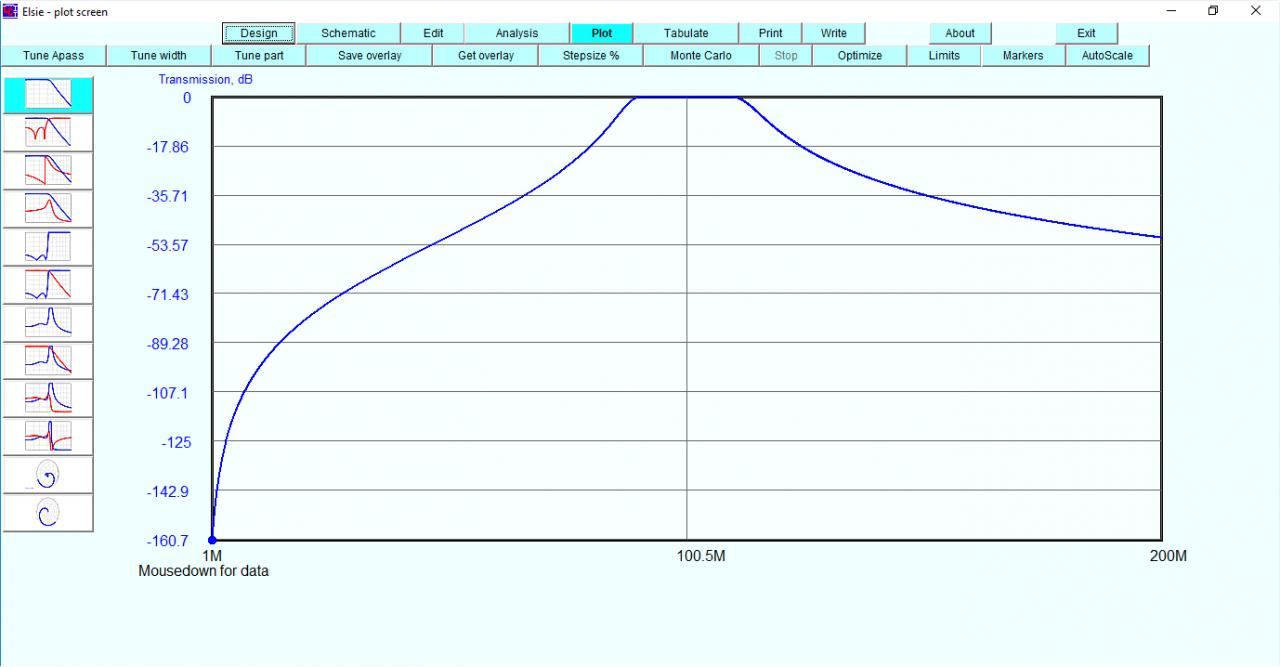1280x667 pixels.
Task: Click the '-53.57' axis value
Action: 169,246
